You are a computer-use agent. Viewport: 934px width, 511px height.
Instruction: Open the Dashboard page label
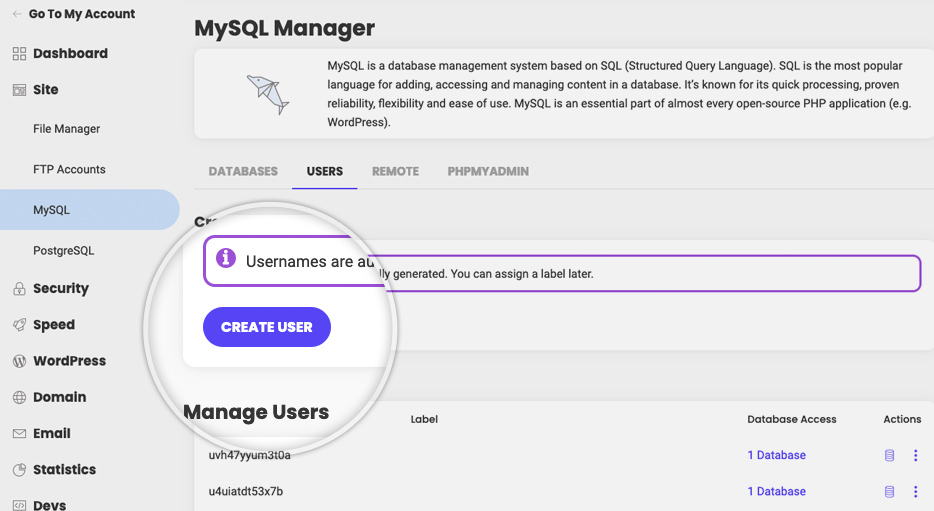coord(70,54)
